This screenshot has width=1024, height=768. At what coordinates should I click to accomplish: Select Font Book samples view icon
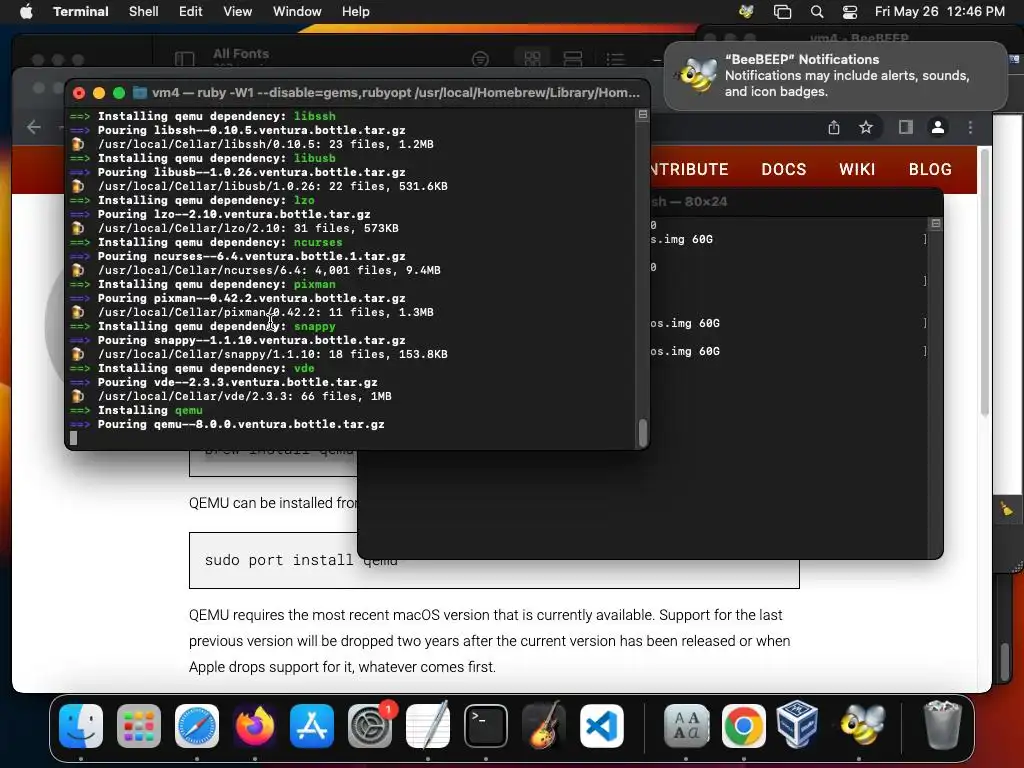(572, 59)
